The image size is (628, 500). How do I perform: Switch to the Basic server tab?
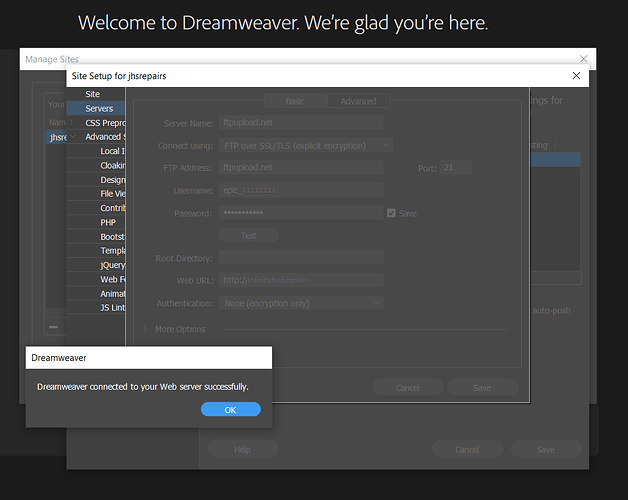click(x=295, y=101)
